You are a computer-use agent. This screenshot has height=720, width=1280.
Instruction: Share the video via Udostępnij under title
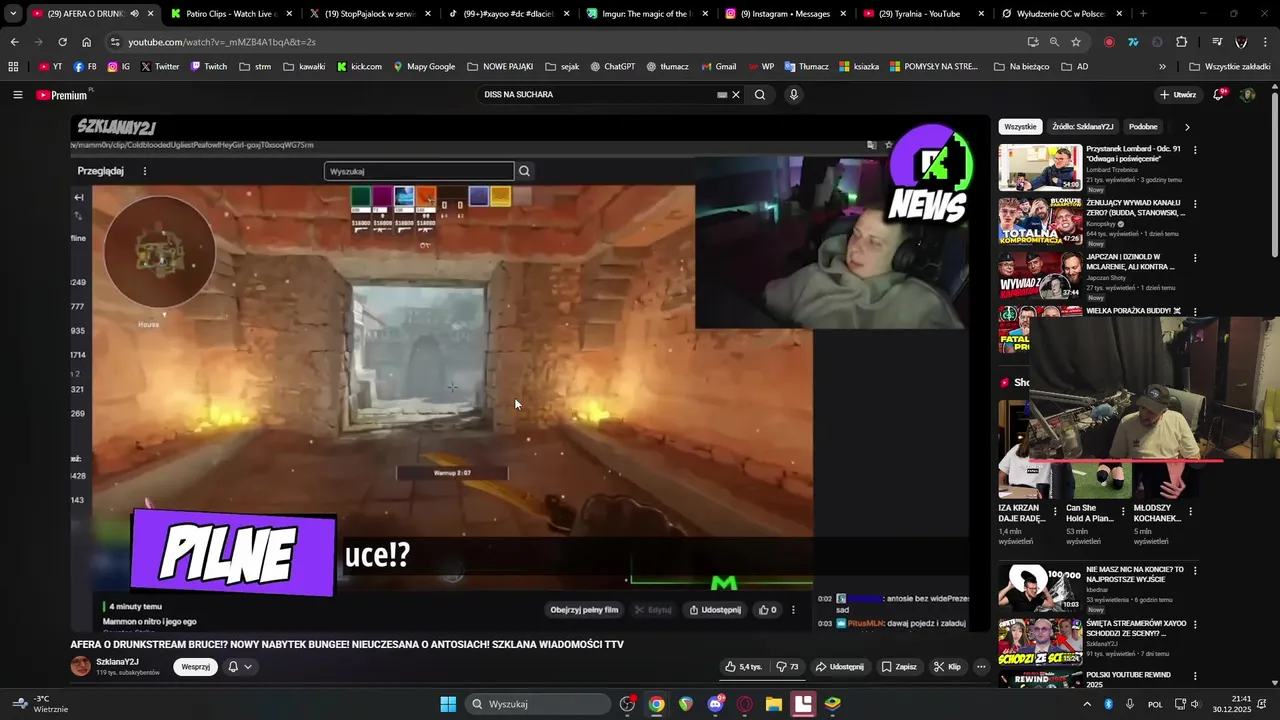[x=839, y=667]
